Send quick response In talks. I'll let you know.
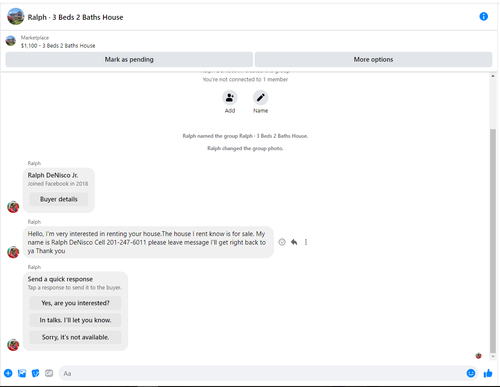Image resolution: width=500 pixels, height=387 pixels. [75, 320]
